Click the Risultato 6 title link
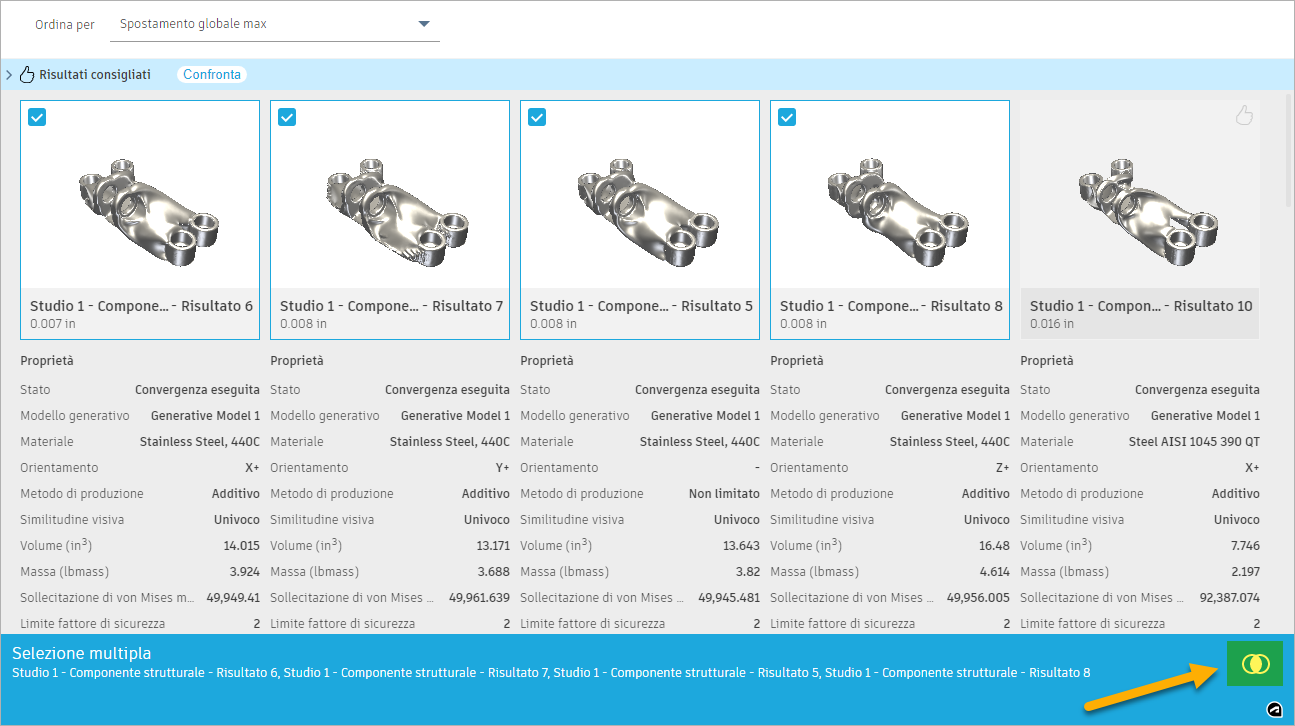Viewport: 1295px width, 726px height. tap(139, 306)
